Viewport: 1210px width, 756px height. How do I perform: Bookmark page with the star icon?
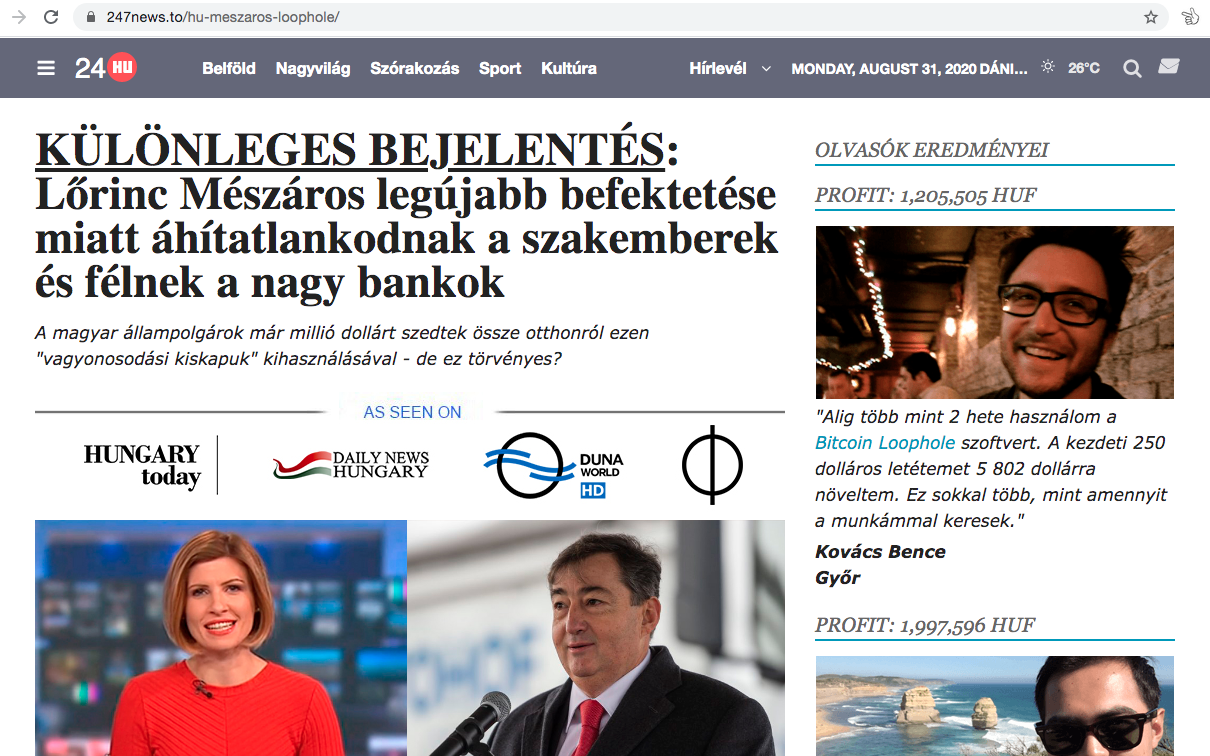1151,17
